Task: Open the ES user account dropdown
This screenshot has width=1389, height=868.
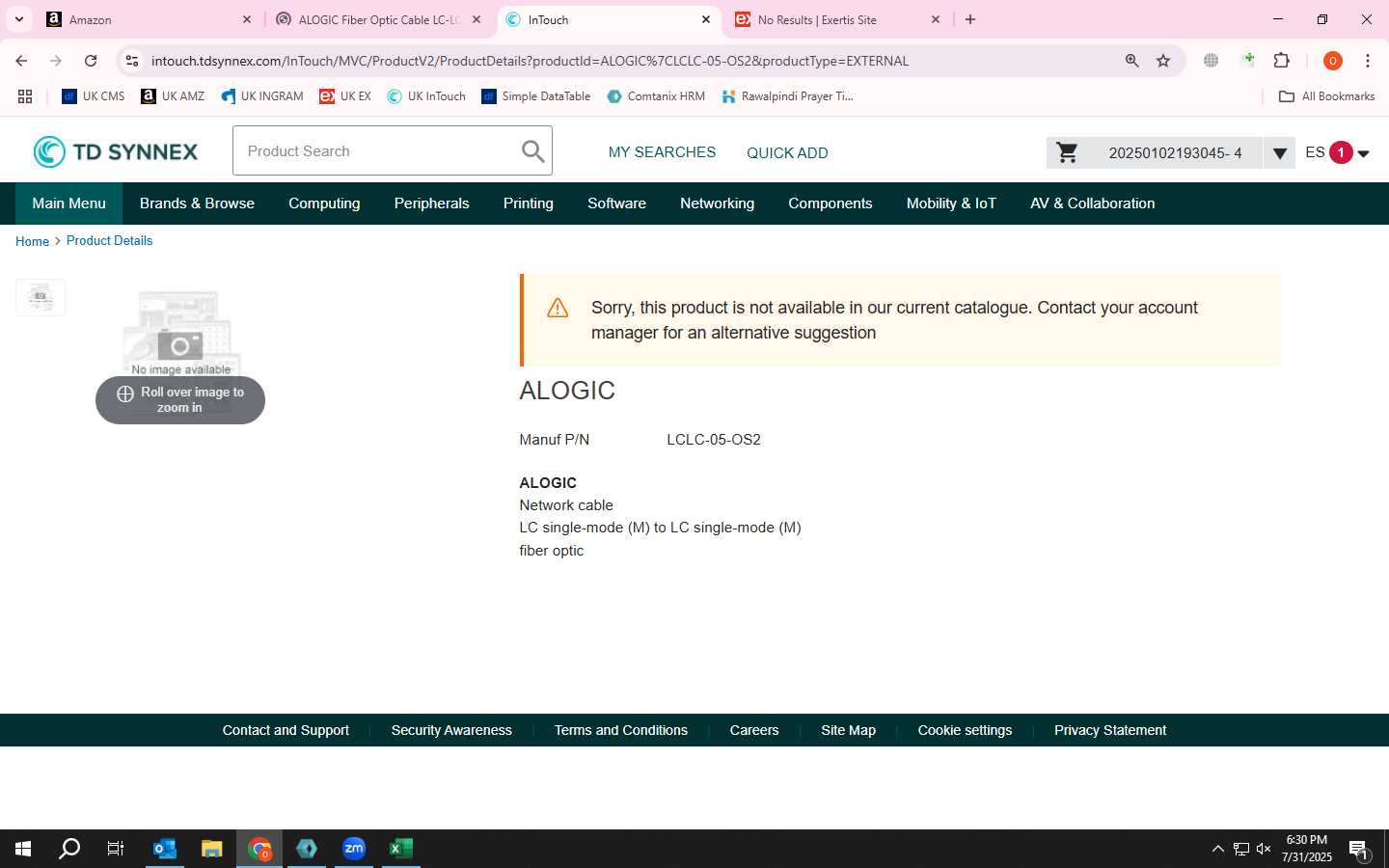Action: point(1337,152)
